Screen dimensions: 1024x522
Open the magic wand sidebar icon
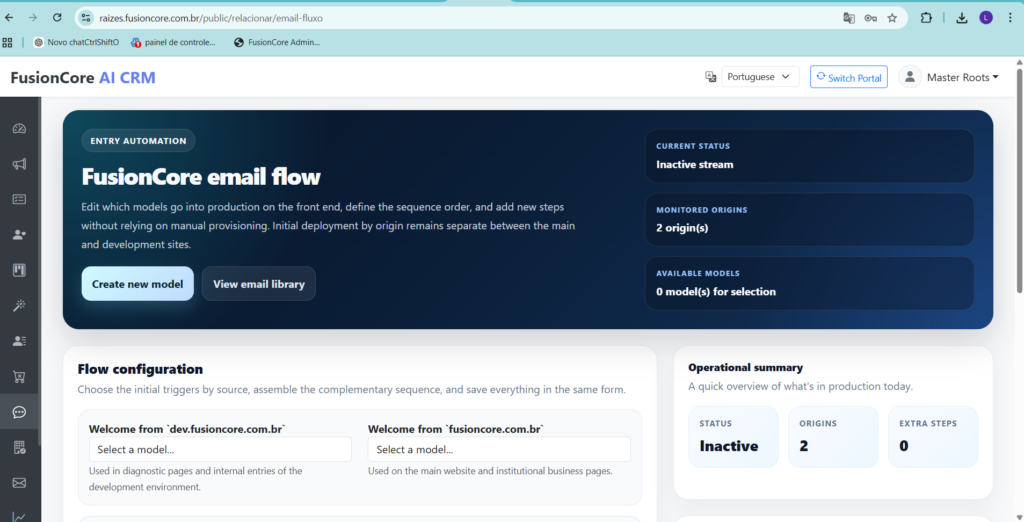coord(19,305)
